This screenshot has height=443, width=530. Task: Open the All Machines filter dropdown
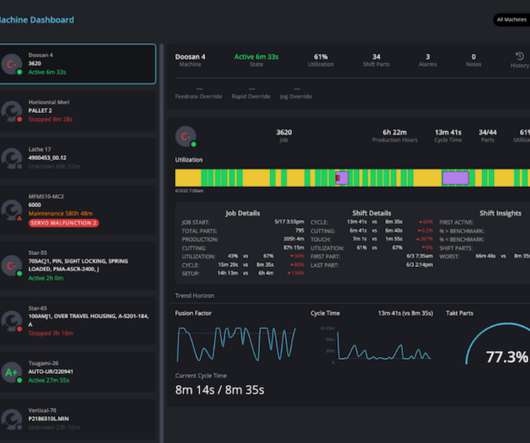click(511, 20)
